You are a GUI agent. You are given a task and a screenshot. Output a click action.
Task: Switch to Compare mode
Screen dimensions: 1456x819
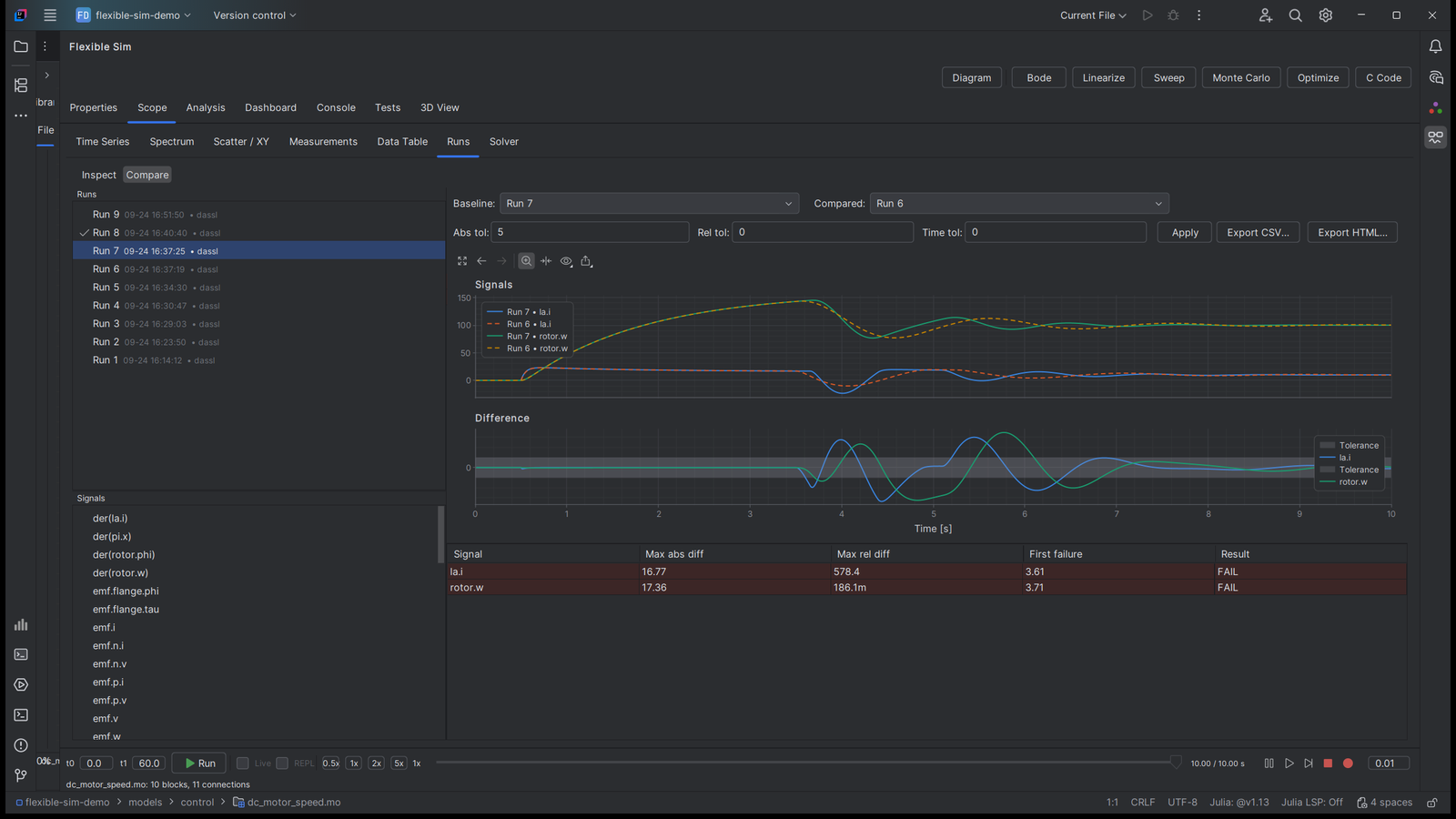pyautogui.click(x=147, y=175)
